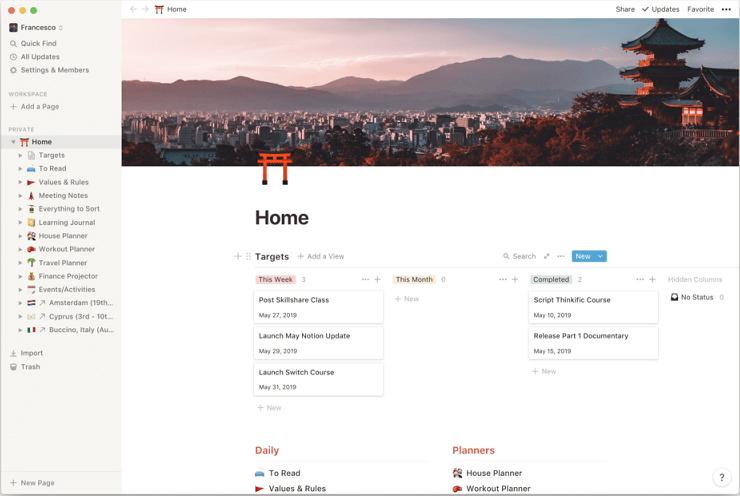The height and width of the screenshot is (496, 740).
Task: Open House Planner in sidebar
Action: click(x=63, y=236)
